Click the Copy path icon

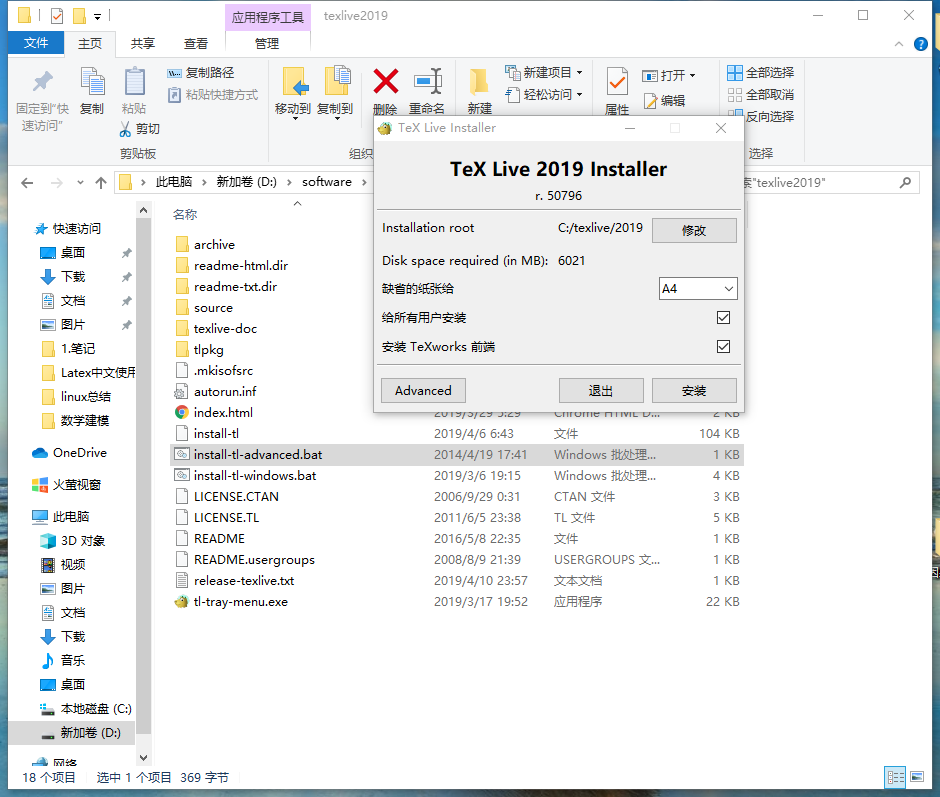coord(174,73)
